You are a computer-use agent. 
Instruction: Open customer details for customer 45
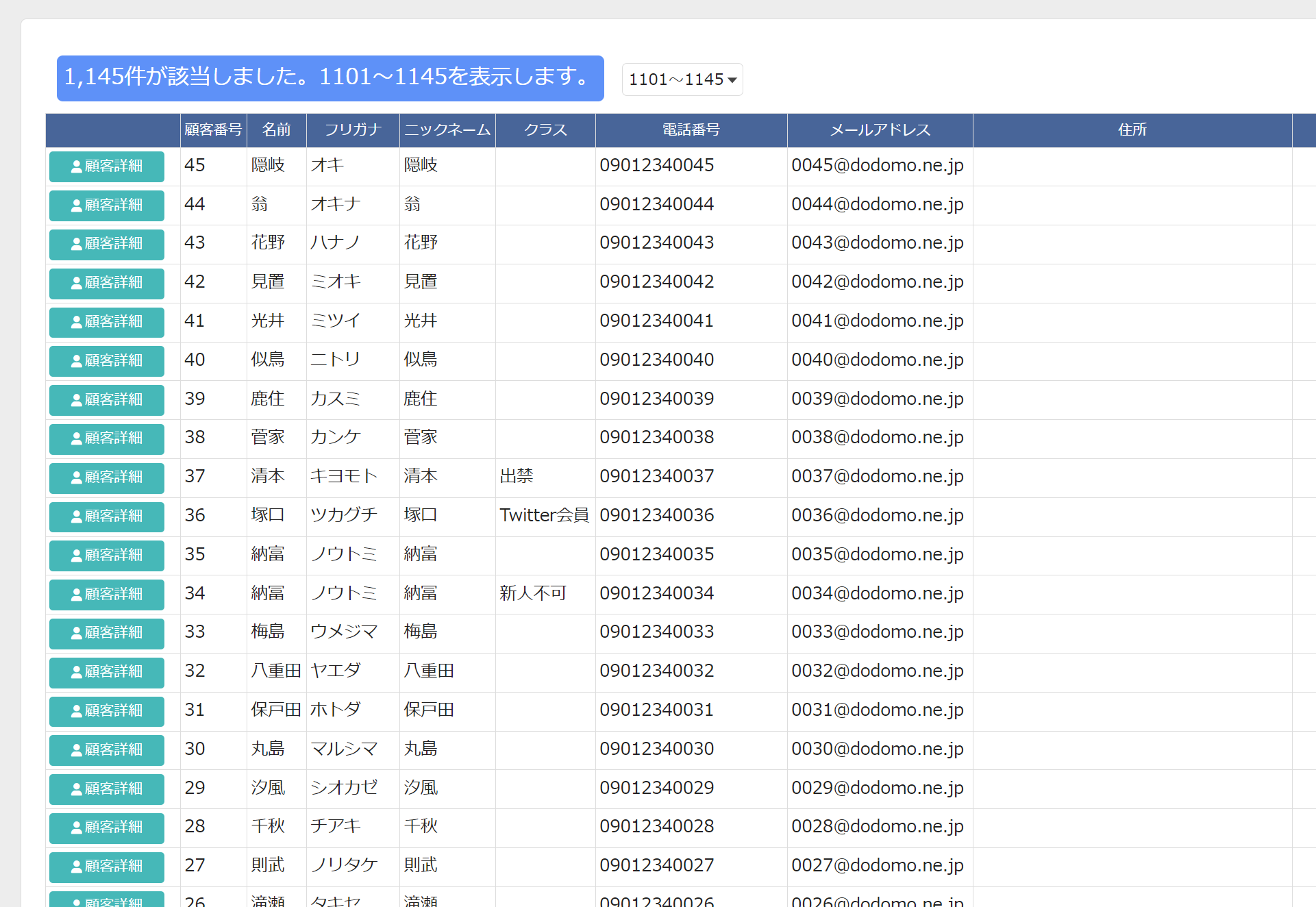point(106,166)
